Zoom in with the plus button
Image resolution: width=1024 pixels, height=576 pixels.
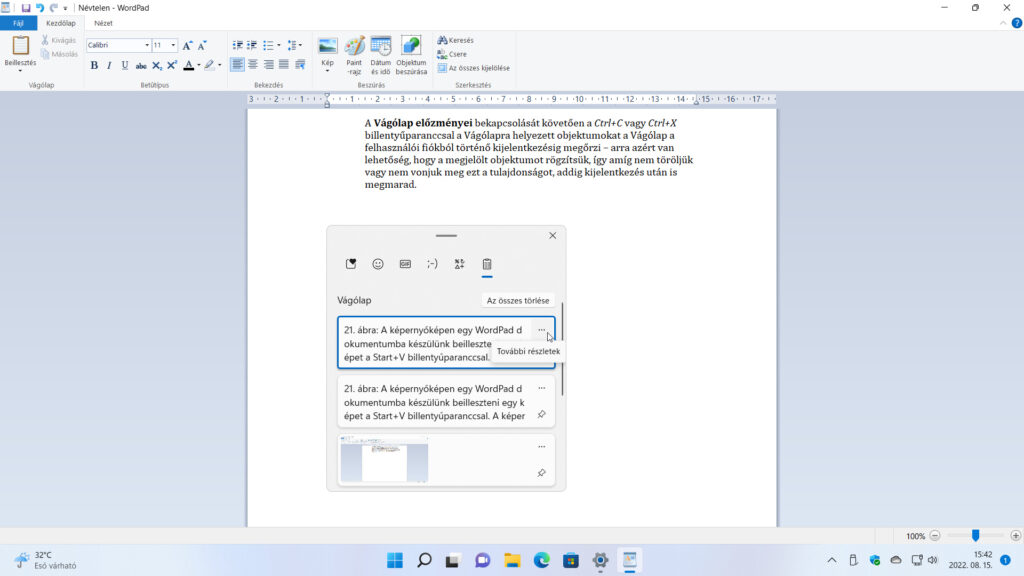pos(1016,536)
